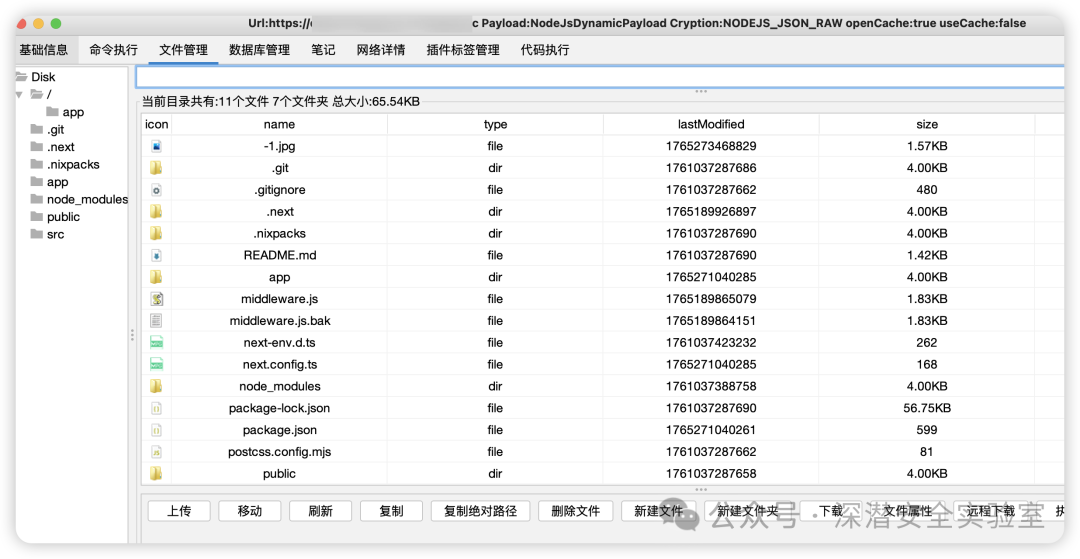Click the .nixpacks folder icon in the tree
Viewport: 1080px width, 559px height.
pyautogui.click(x=37, y=165)
